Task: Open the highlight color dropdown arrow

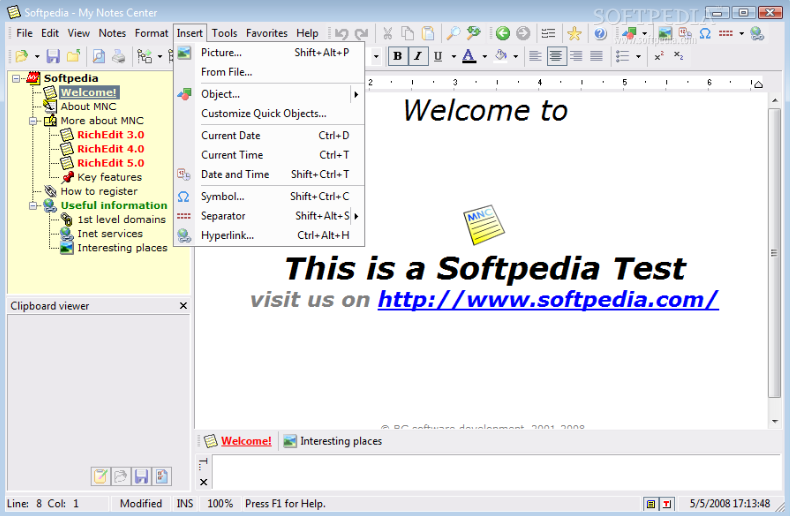Action: (515, 56)
